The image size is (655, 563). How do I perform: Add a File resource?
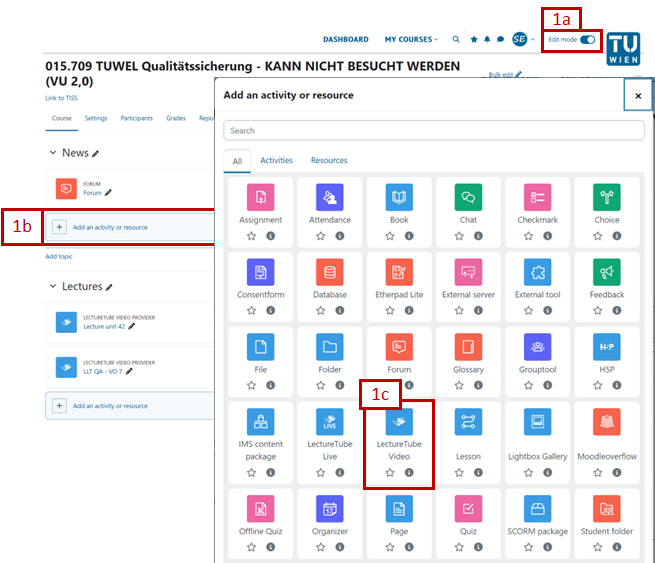coord(260,347)
